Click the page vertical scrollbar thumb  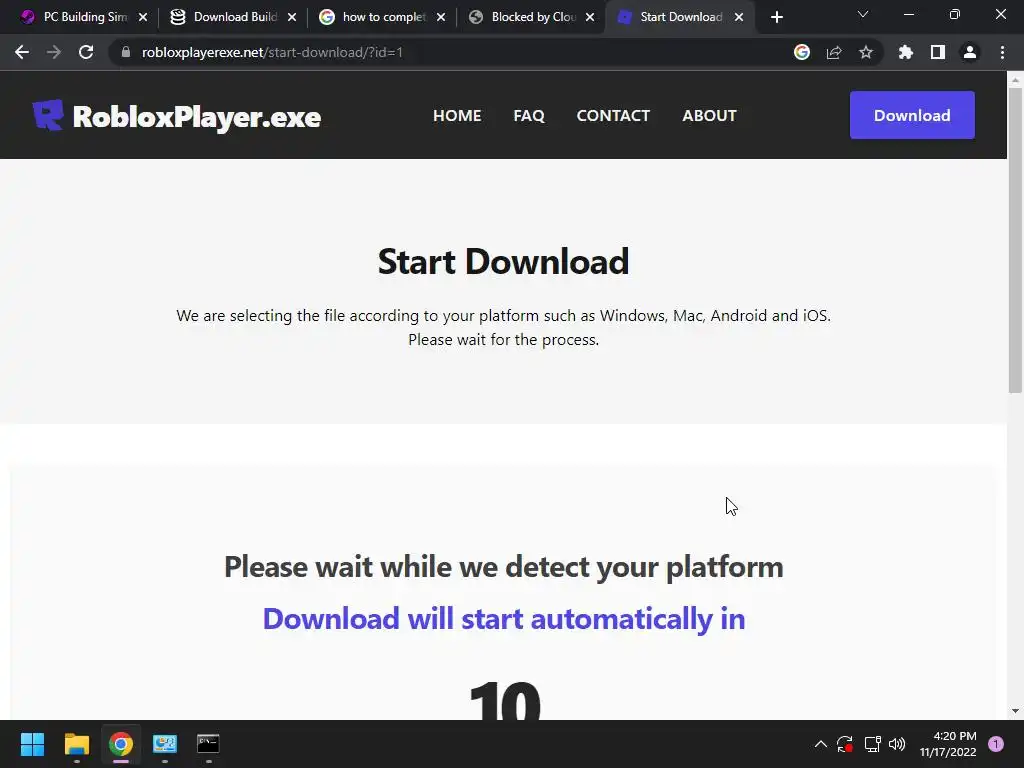(1015, 240)
